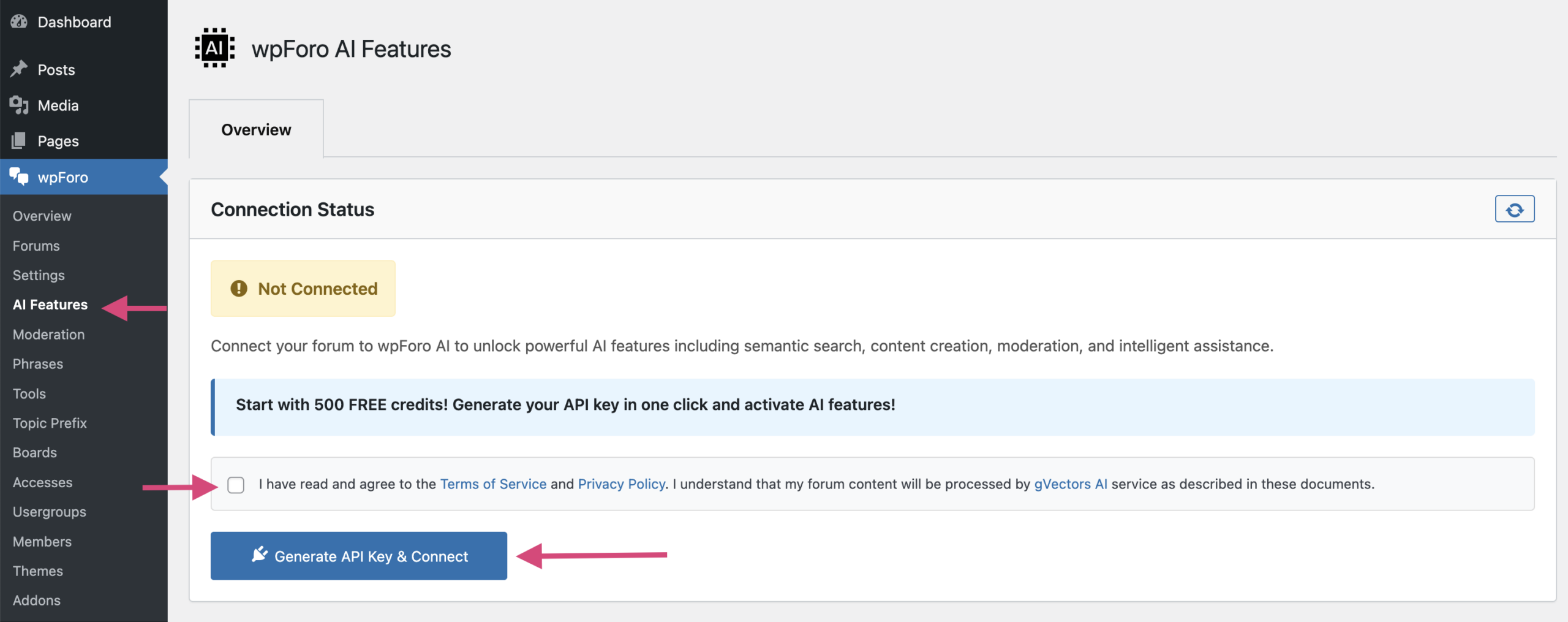Click the wpForo speech bubbles icon
Screen dimensions: 1568x622
point(19,177)
